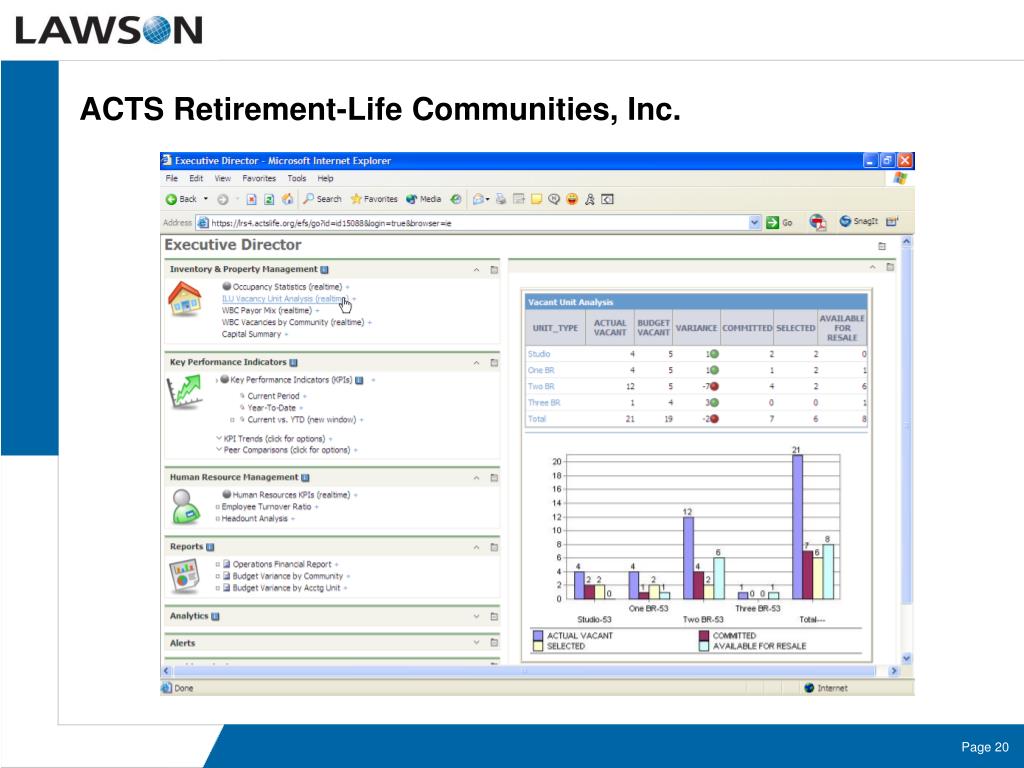Click the vertical scrollbar of the page
Viewport: 1024px width, 768px height.
tap(906, 450)
